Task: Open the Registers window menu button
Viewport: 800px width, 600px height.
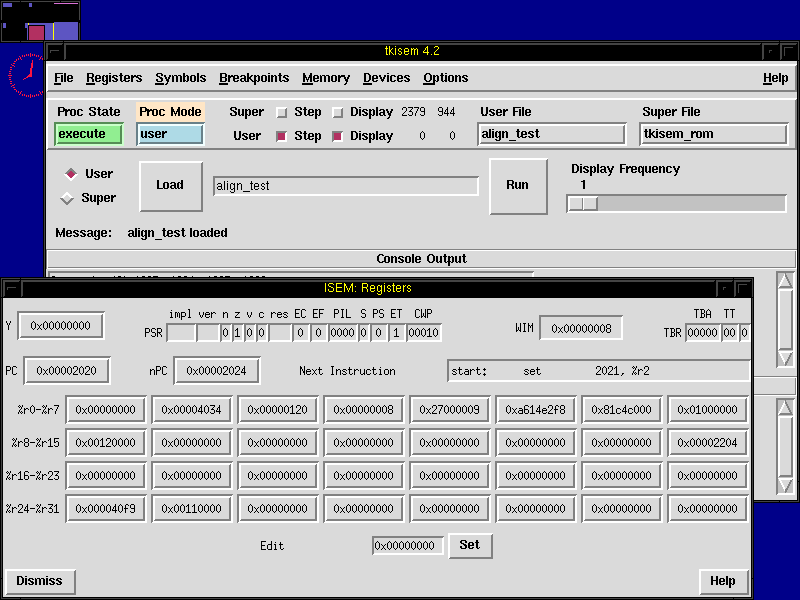Action: pos(12,289)
